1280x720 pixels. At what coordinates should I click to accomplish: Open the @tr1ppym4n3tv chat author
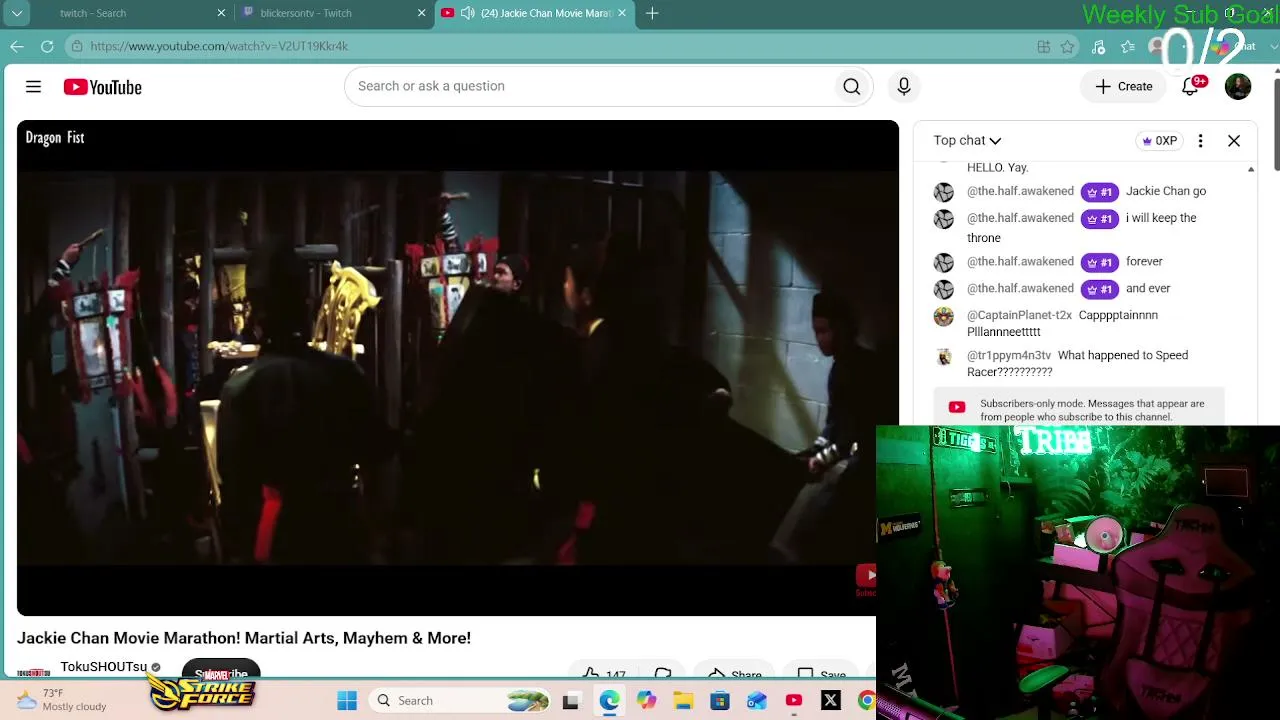pyautogui.click(x=1009, y=355)
